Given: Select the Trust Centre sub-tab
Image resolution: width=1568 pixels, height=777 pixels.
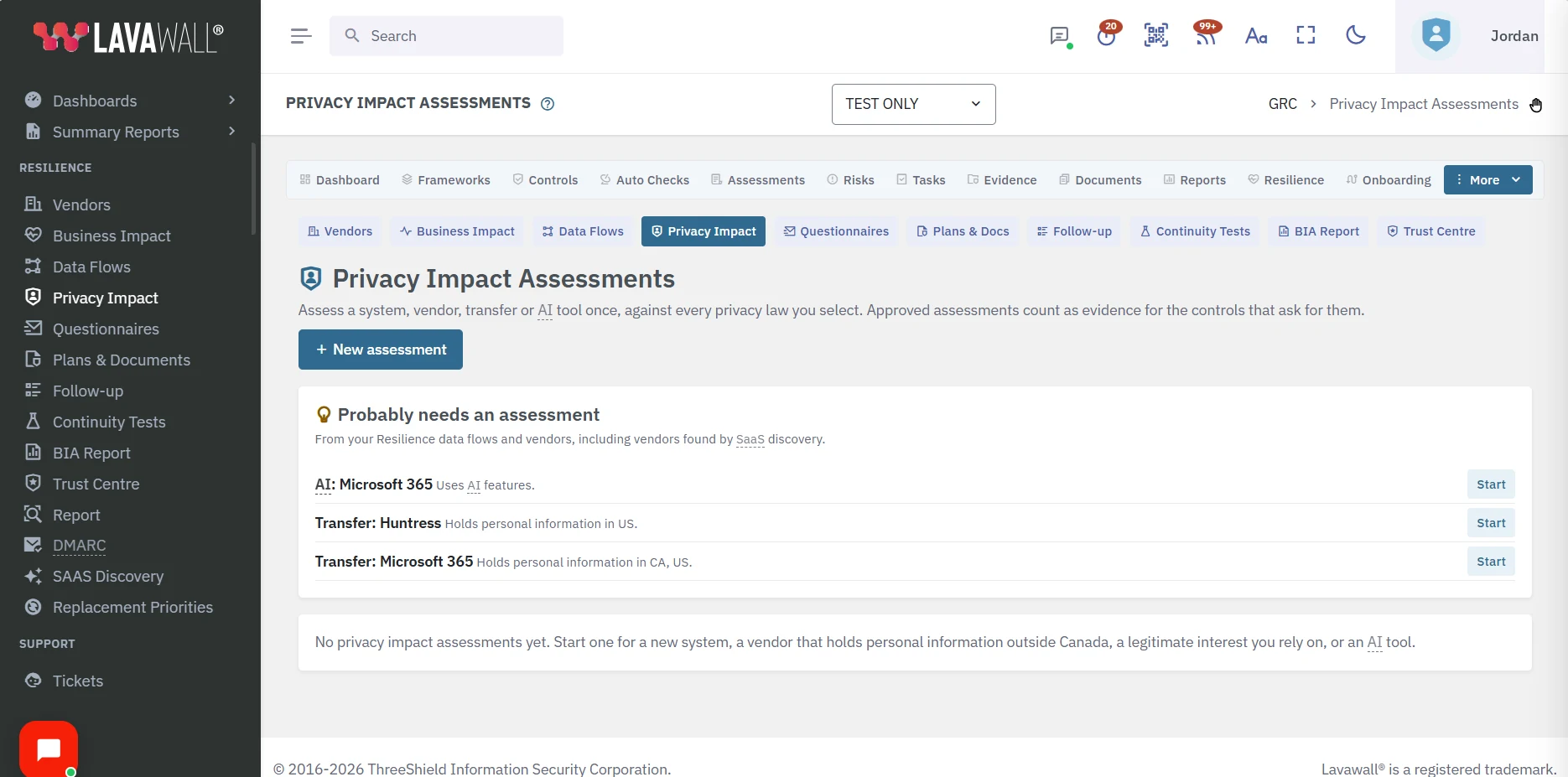Looking at the screenshot, I should [x=1430, y=231].
